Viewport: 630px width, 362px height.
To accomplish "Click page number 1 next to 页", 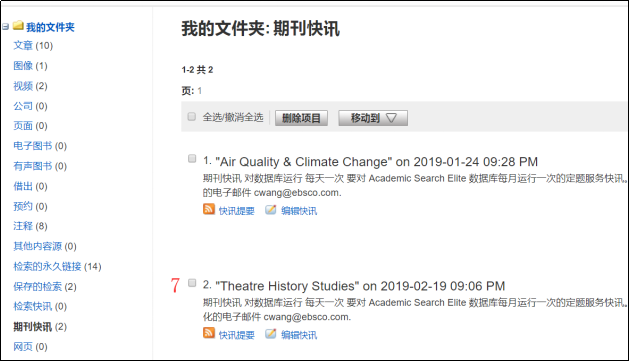I will click(x=199, y=91).
